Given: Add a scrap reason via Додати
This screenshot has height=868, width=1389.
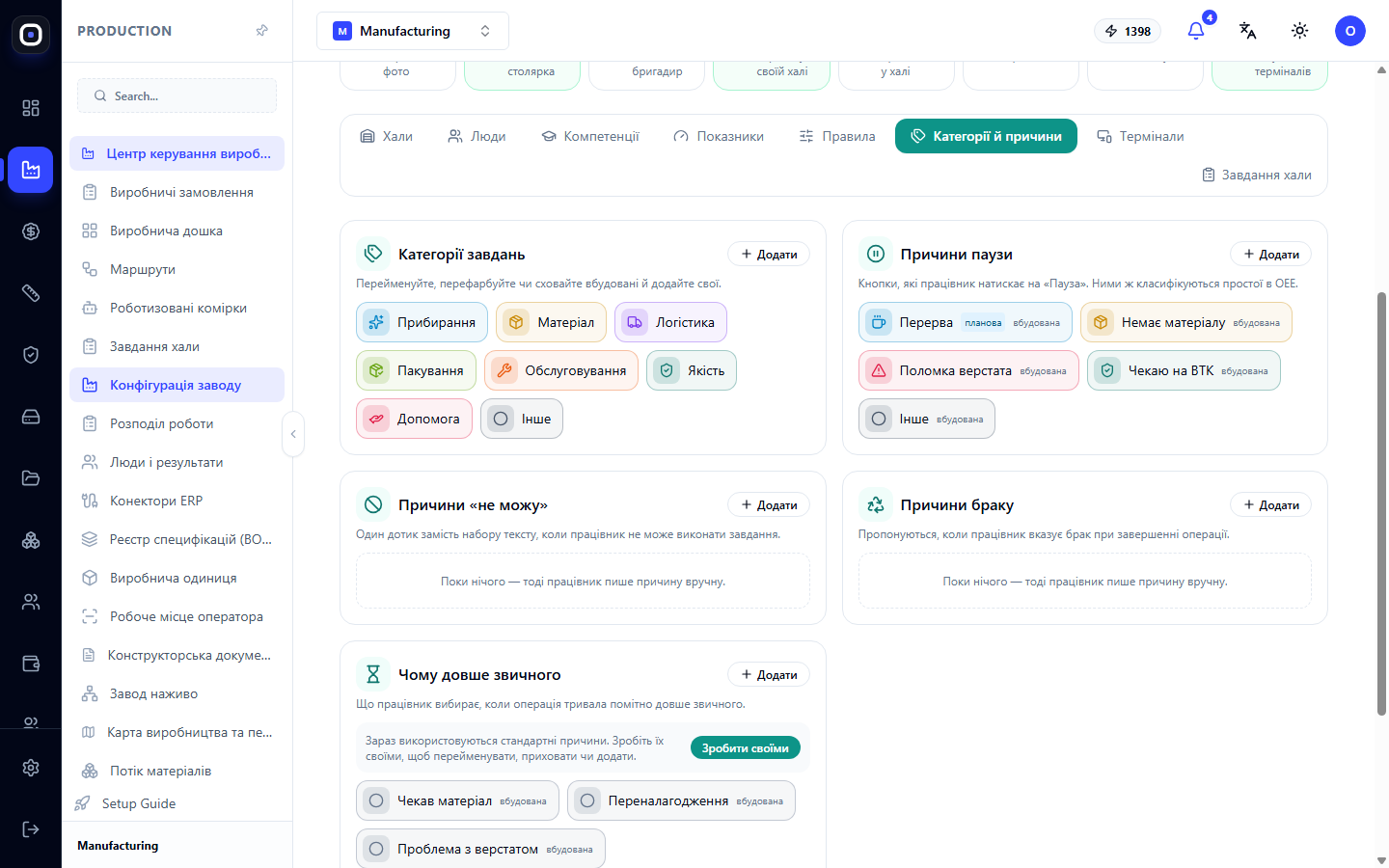Looking at the screenshot, I should (x=1271, y=504).
